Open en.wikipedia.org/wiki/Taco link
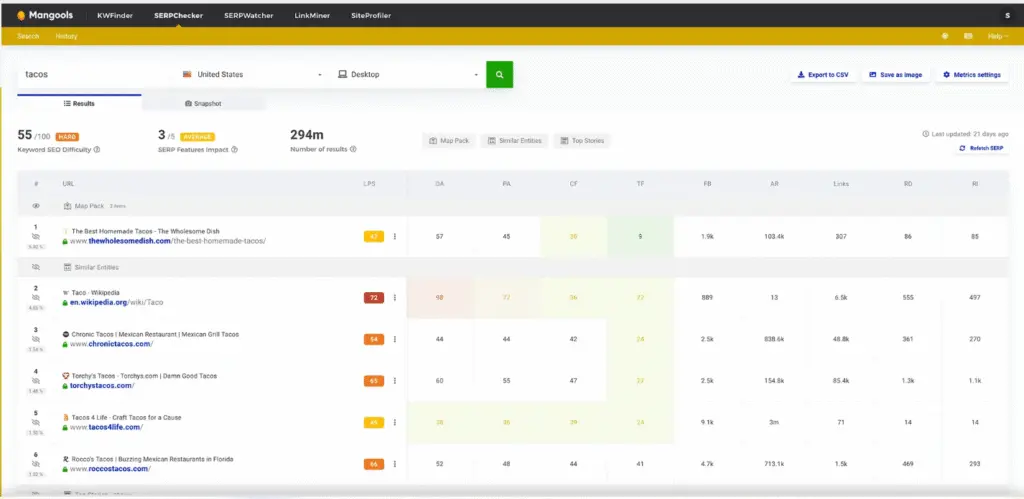The height and width of the screenshot is (499, 1024). click(116, 302)
